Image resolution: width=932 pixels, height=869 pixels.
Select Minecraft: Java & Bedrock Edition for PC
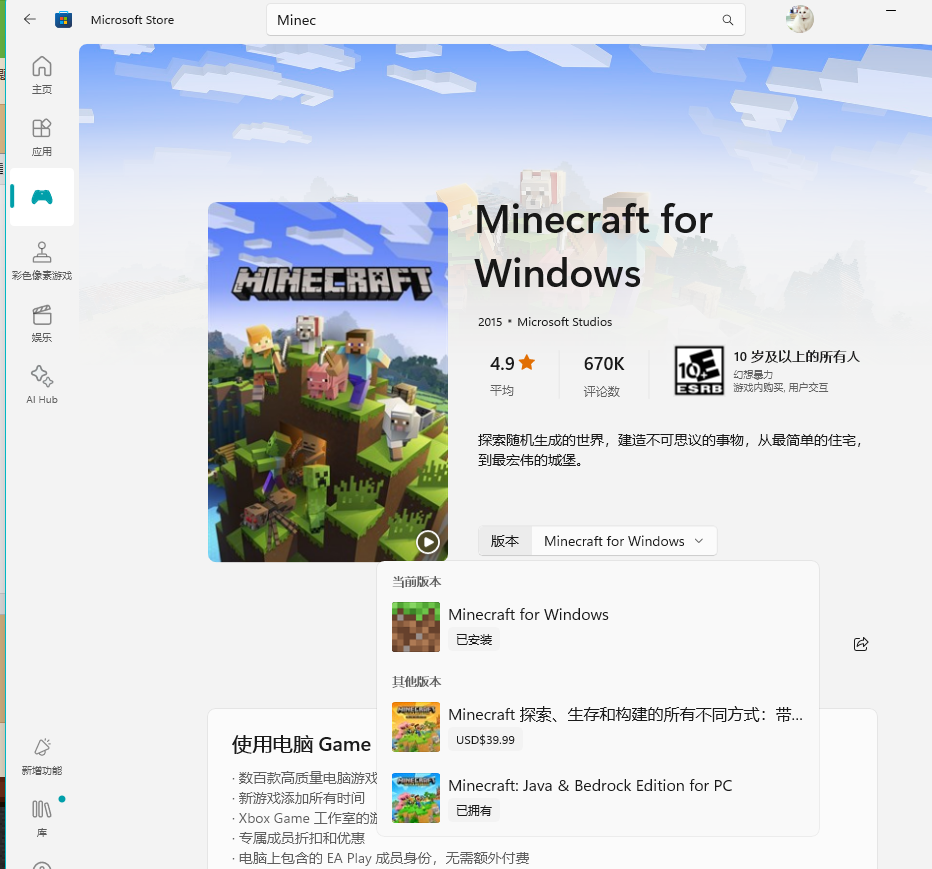coord(598,798)
